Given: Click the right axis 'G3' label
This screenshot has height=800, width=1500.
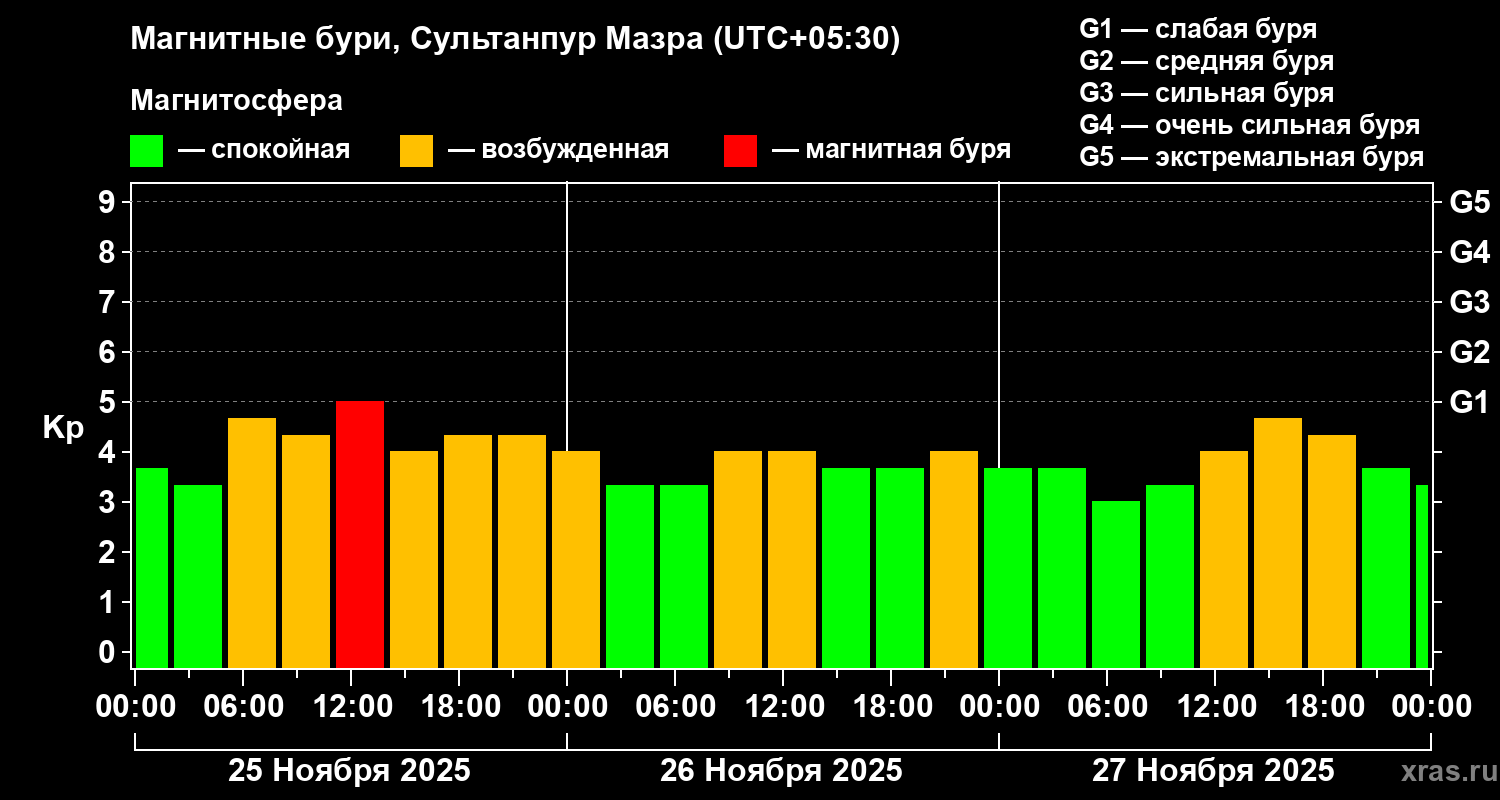Looking at the screenshot, I should tap(1469, 302).
